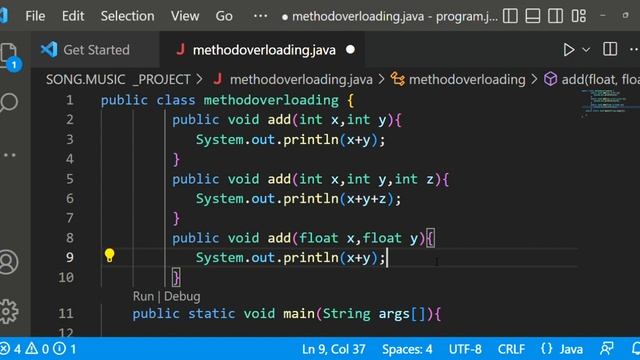Click Debug CodeLens above main method
Image resolution: width=640 pixels, height=360 pixels.
(182, 296)
